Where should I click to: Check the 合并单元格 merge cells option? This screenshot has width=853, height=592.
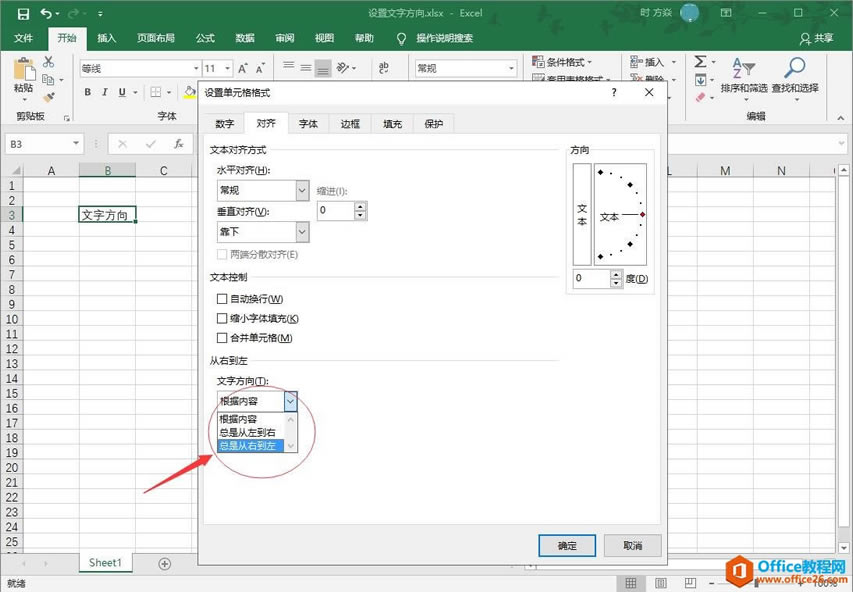pos(221,338)
